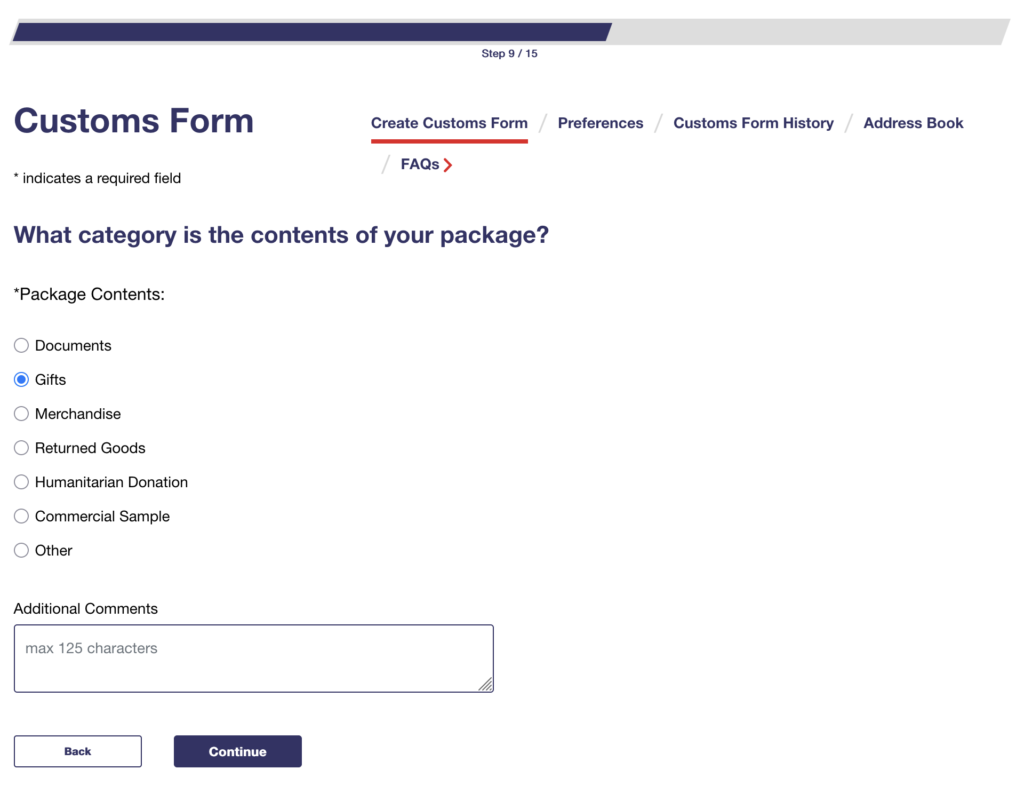The image size is (1024, 793).
Task: Select Commercial Sample category
Action: click(21, 516)
